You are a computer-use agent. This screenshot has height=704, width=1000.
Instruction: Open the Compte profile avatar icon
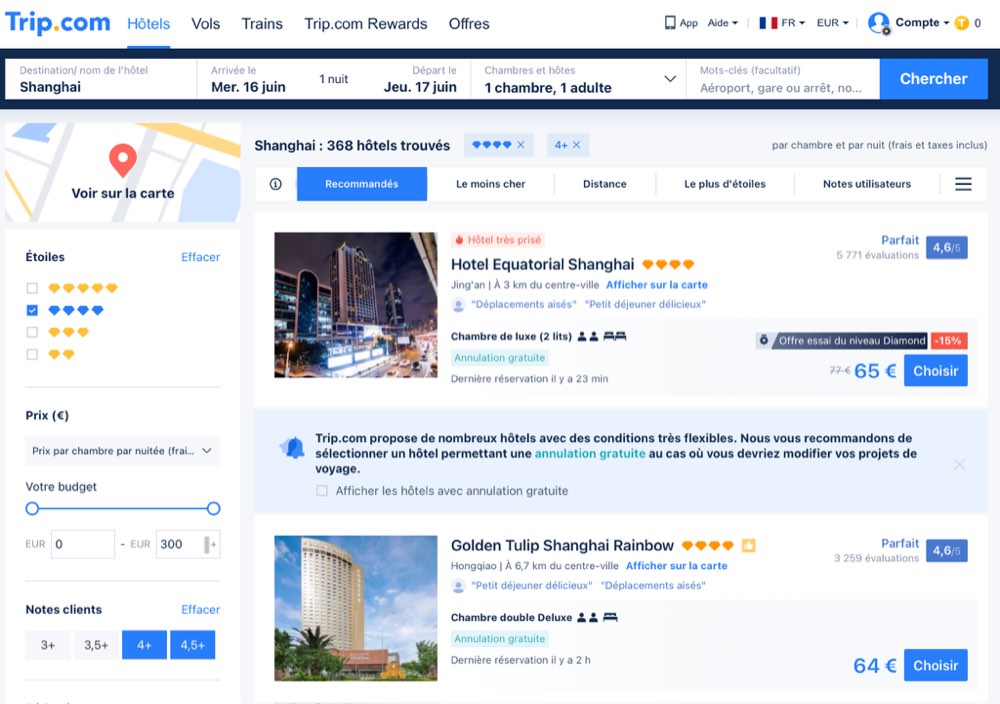click(879, 23)
